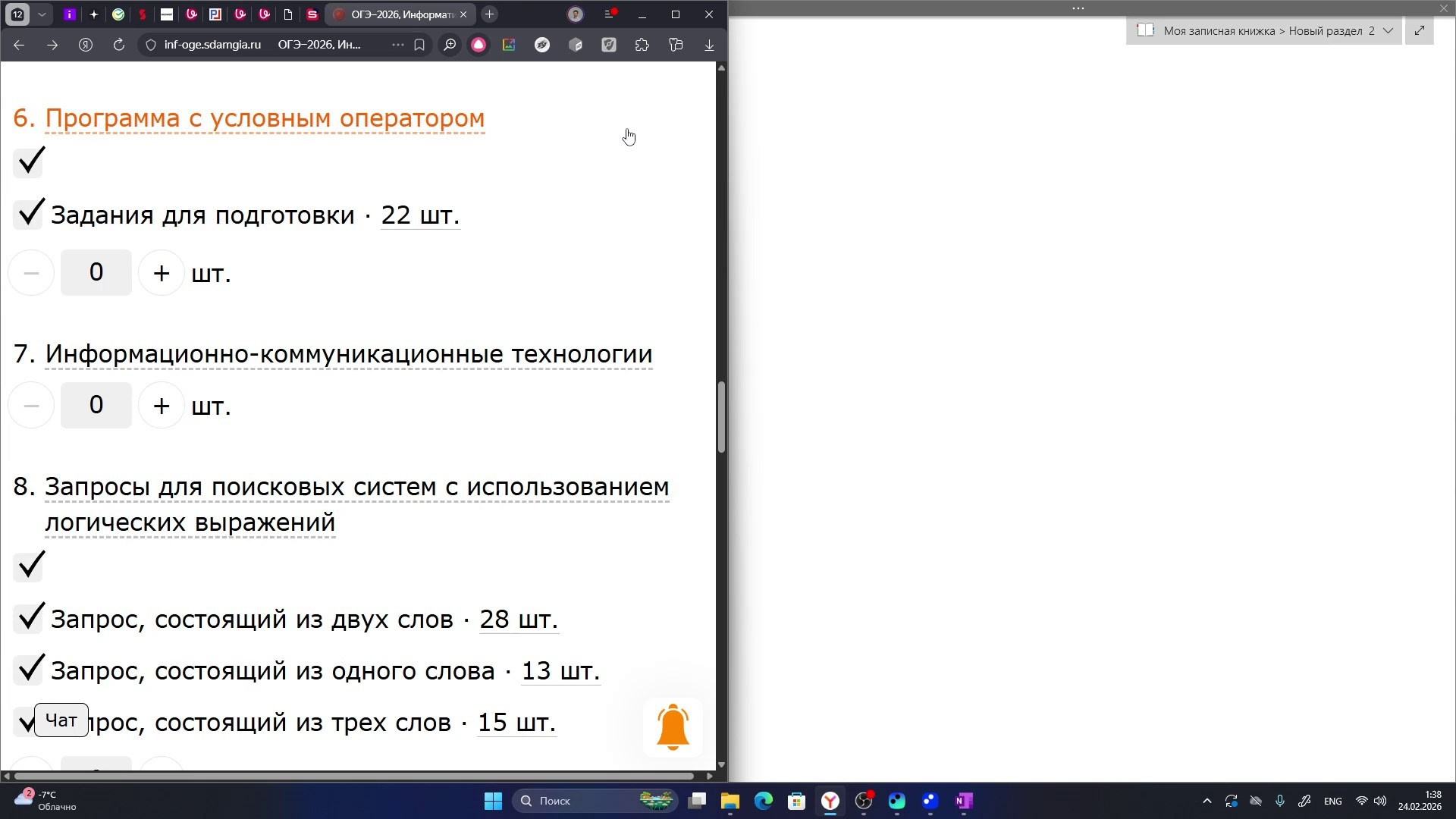Select the 'ОГЭ-2026, Информатика' browser tab

394,14
